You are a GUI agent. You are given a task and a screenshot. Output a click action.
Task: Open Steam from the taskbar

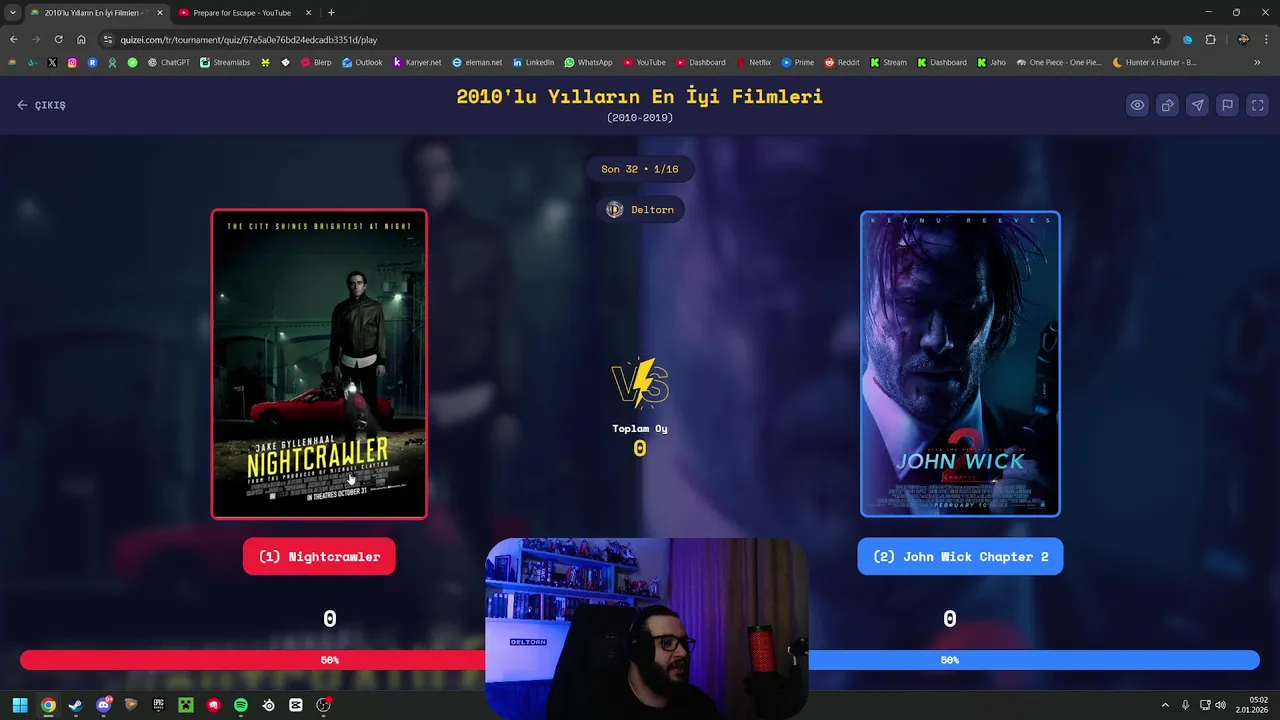(x=75, y=705)
